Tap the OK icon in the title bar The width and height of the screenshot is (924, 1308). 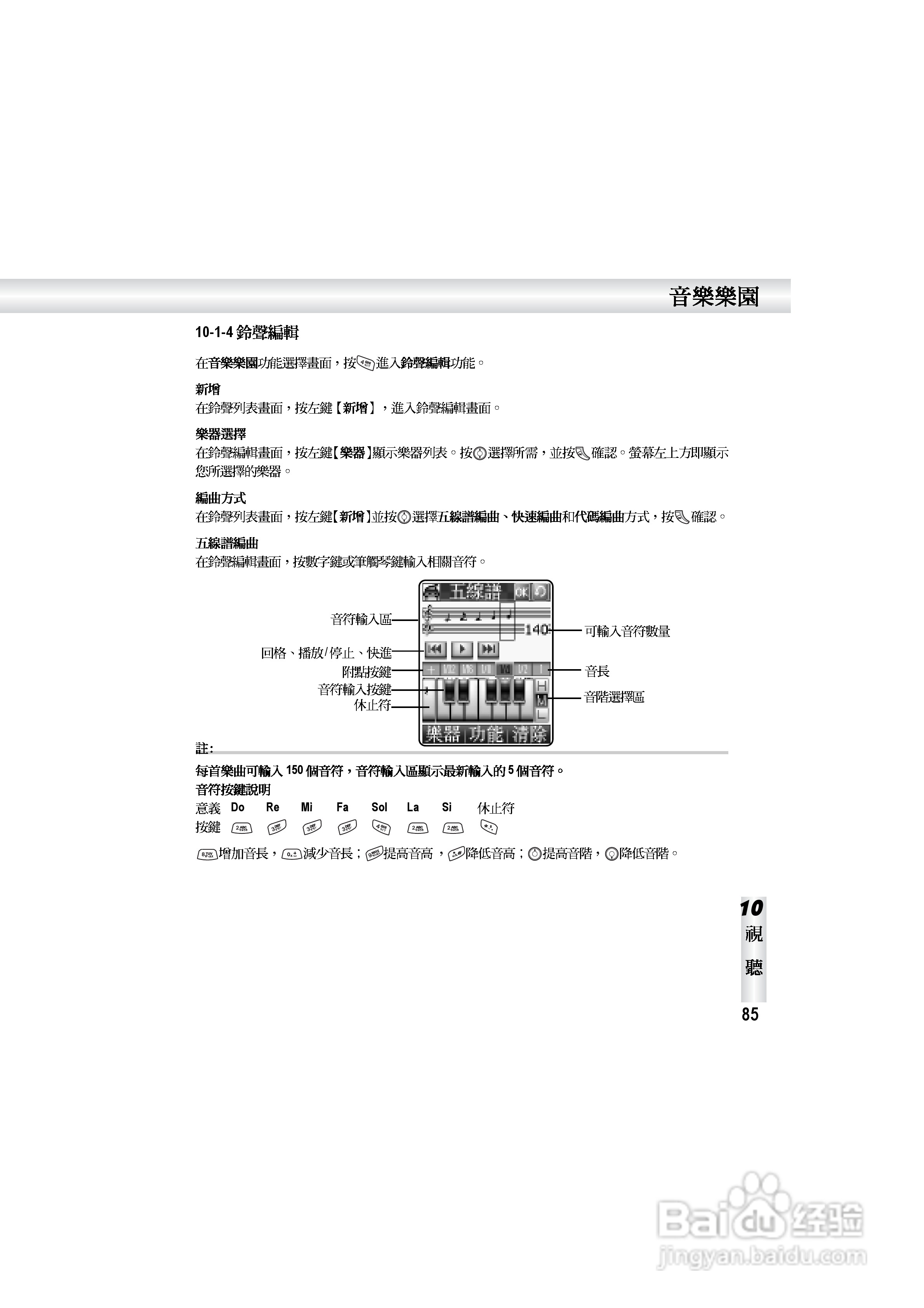tap(521, 593)
